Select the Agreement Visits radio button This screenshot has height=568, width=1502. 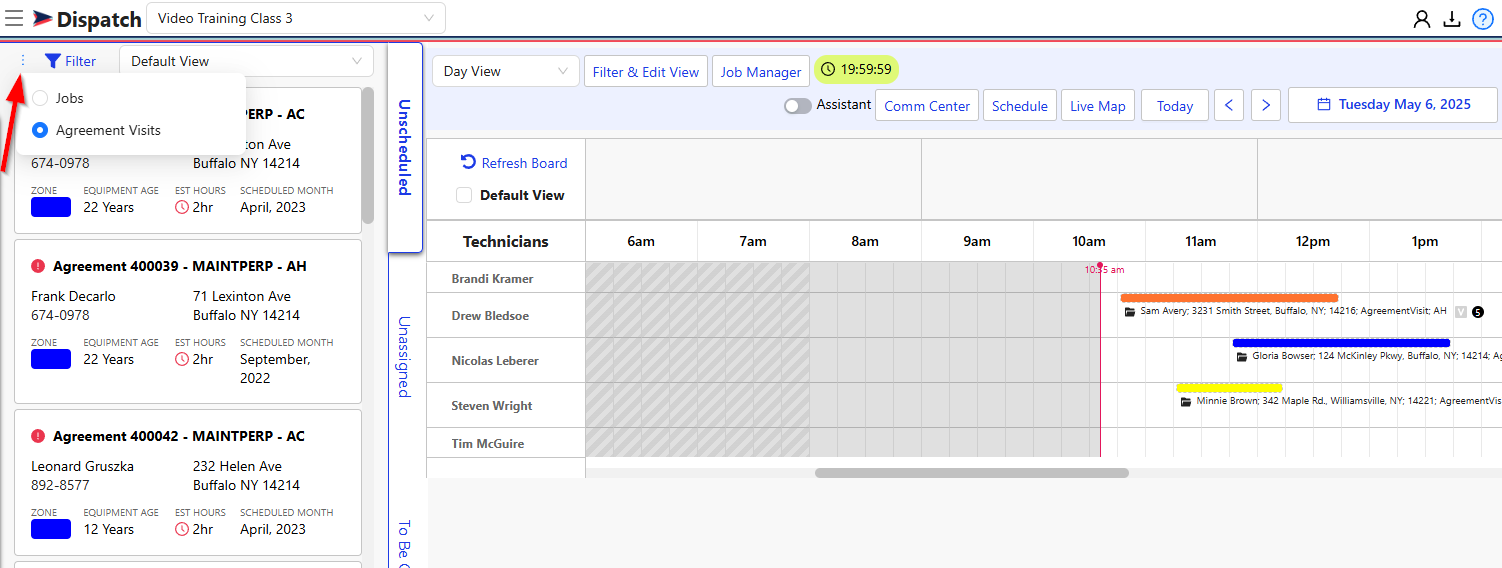[40, 130]
